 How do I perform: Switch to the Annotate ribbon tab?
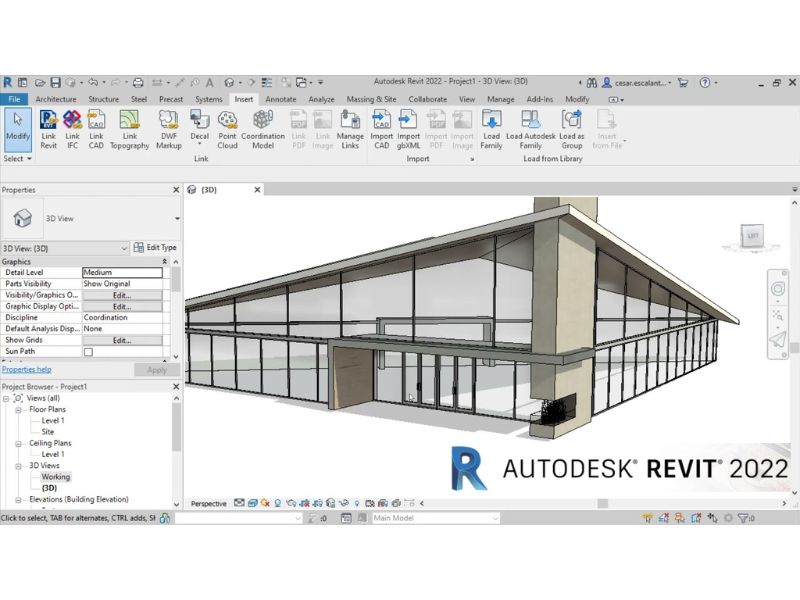coord(281,99)
